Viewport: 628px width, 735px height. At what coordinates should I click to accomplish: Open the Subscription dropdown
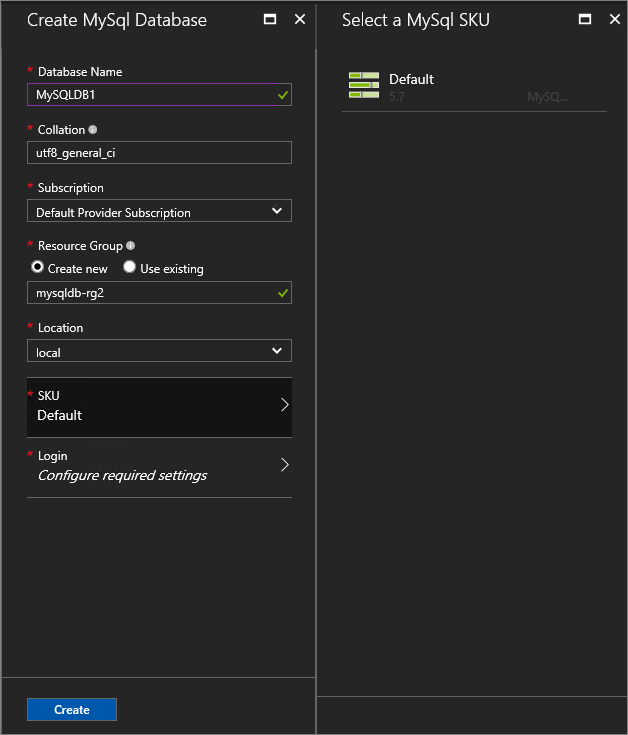click(159, 211)
